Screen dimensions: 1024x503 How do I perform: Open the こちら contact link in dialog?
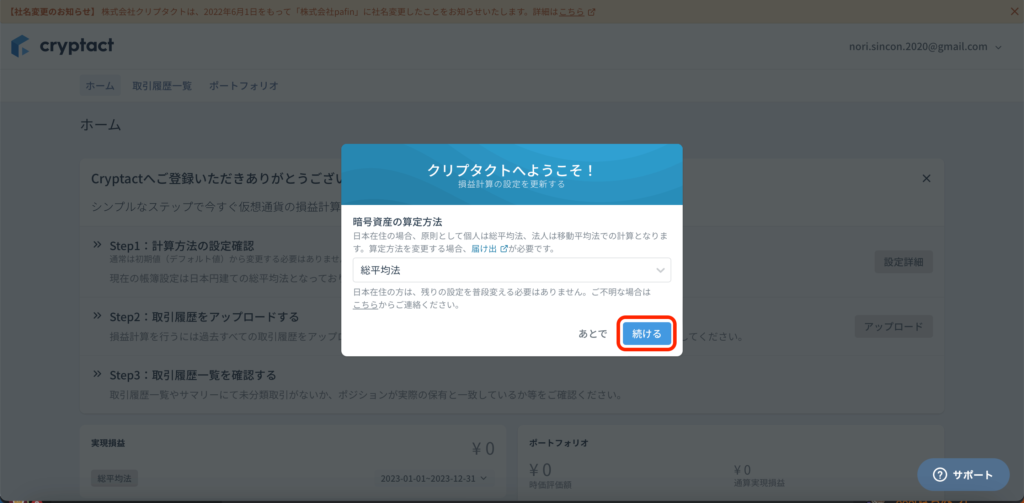point(365,305)
